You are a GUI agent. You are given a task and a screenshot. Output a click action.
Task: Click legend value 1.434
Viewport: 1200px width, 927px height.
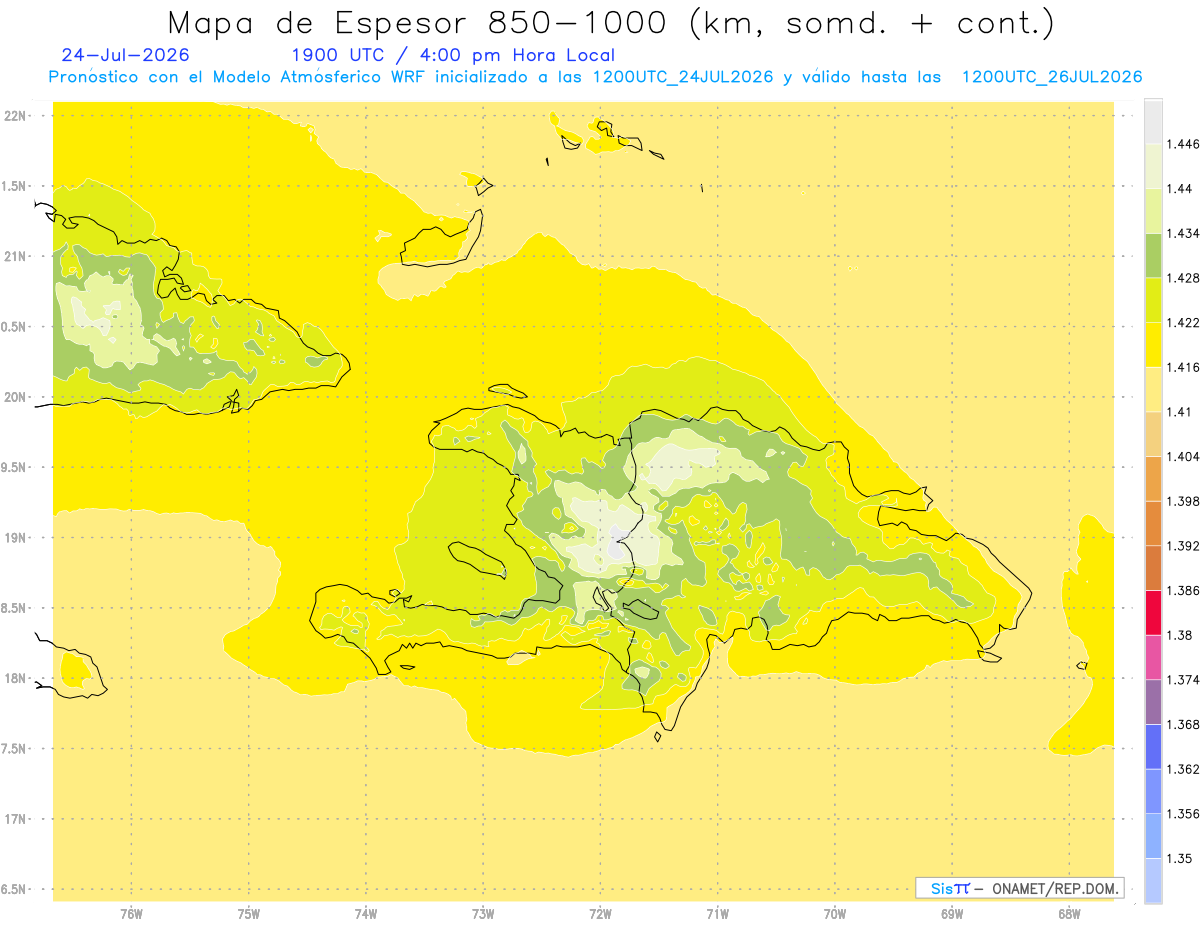[1183, 233]
